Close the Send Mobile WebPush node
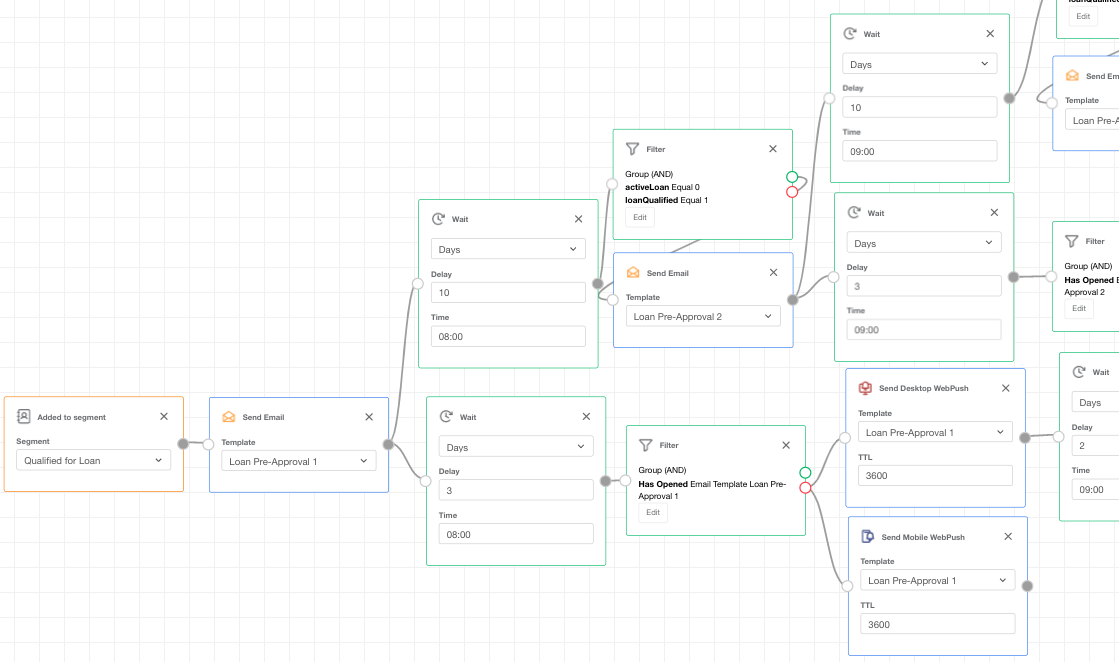This screenshot has height=662, width=1120. coord(1008,537)
